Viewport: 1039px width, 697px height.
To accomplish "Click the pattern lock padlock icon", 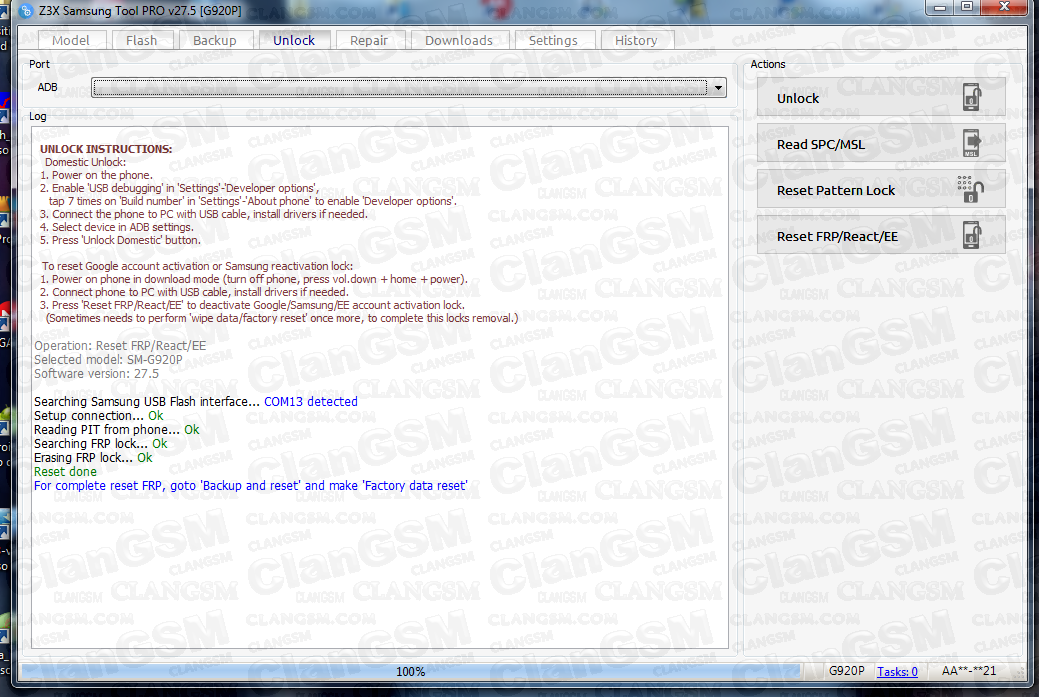I will click(x=971, y=189).
